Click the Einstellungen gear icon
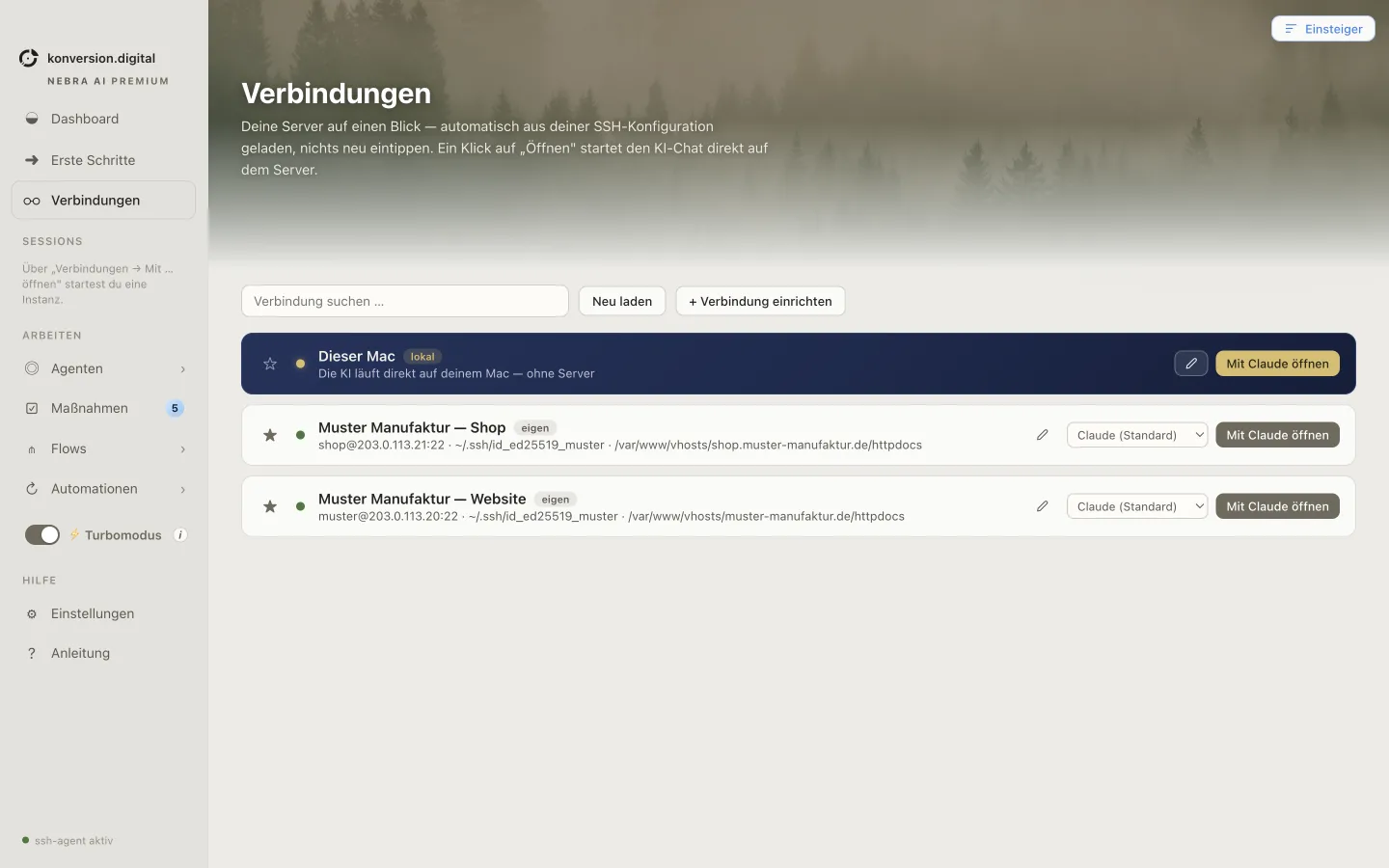Viewport: 1389px width, 868px height. click(x=32, y=614)
